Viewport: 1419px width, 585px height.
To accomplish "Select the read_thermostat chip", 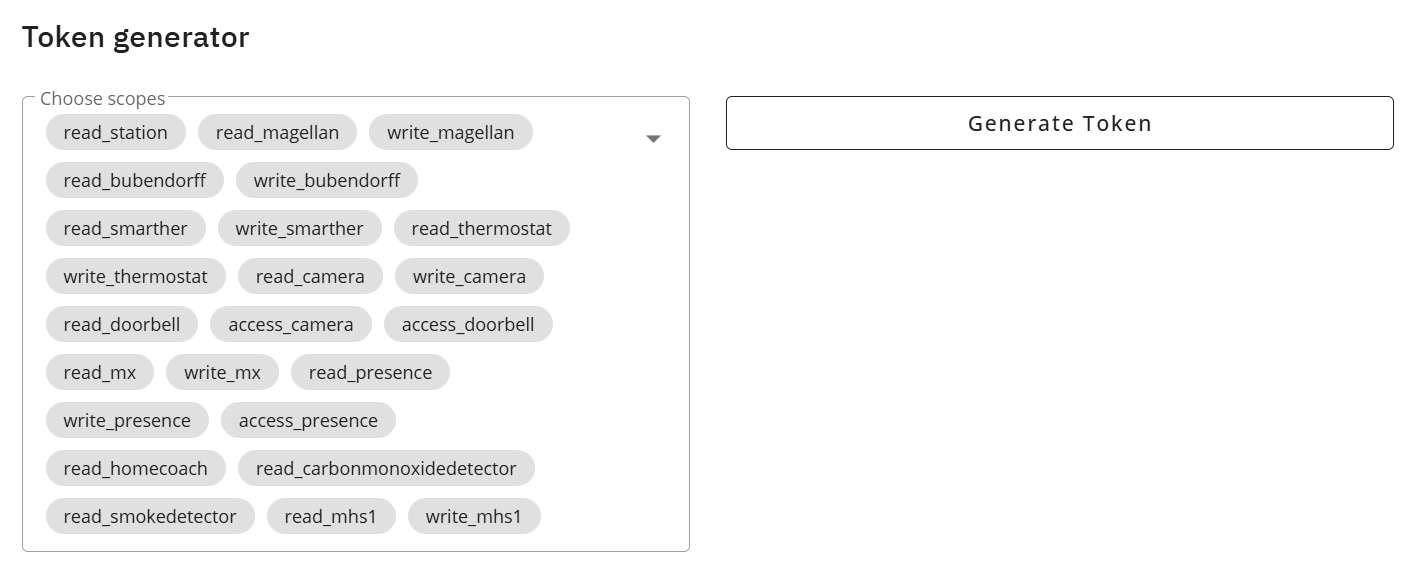I will (x=481, y=229).
